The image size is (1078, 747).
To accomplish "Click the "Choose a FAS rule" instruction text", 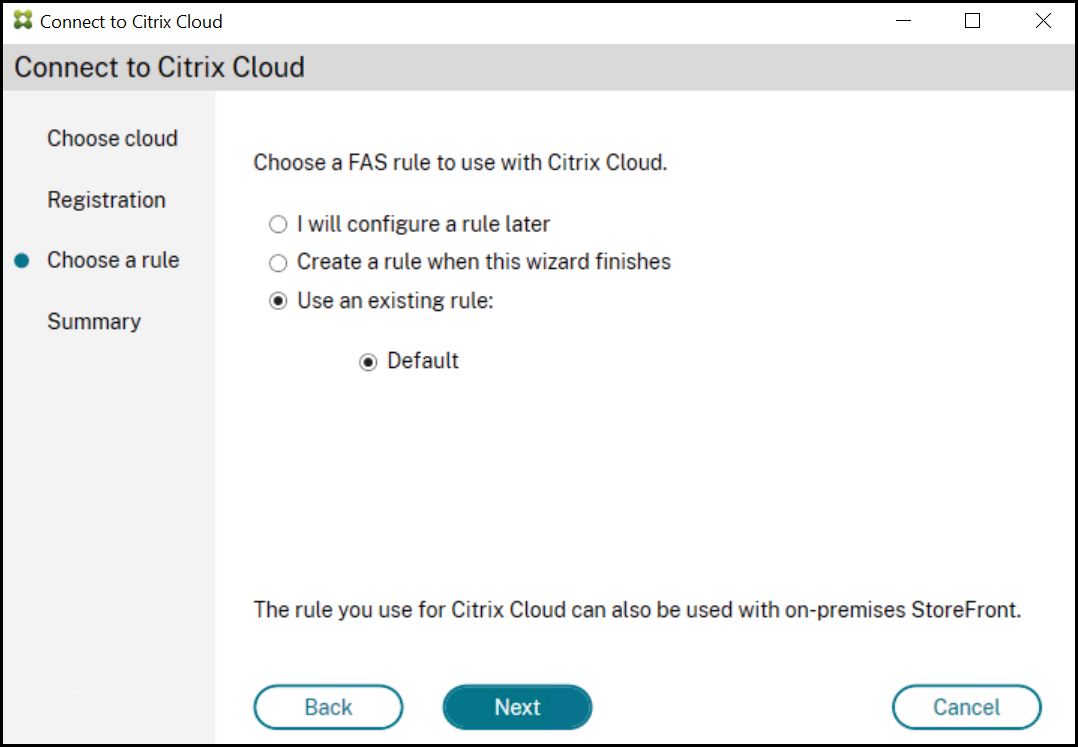I will coord(460,162).
